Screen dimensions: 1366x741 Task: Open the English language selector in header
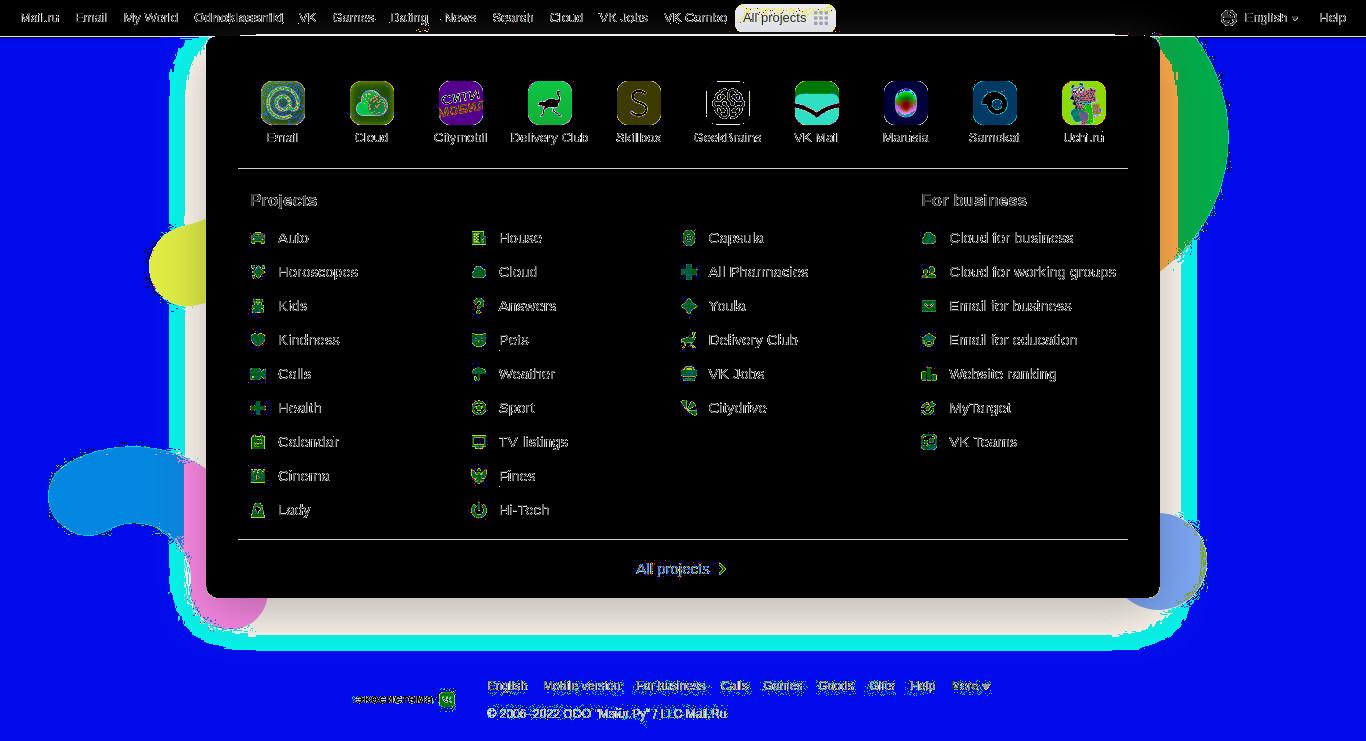[1260, 18]
